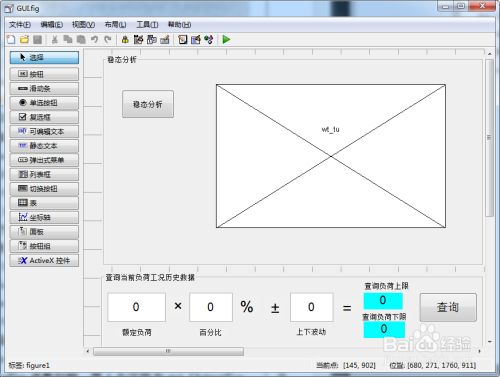Open the 工具 (Tools) menu
Image resolution: width=500 pixels, height=377 pixels.
pyautogui.click(x=147, y=25)
